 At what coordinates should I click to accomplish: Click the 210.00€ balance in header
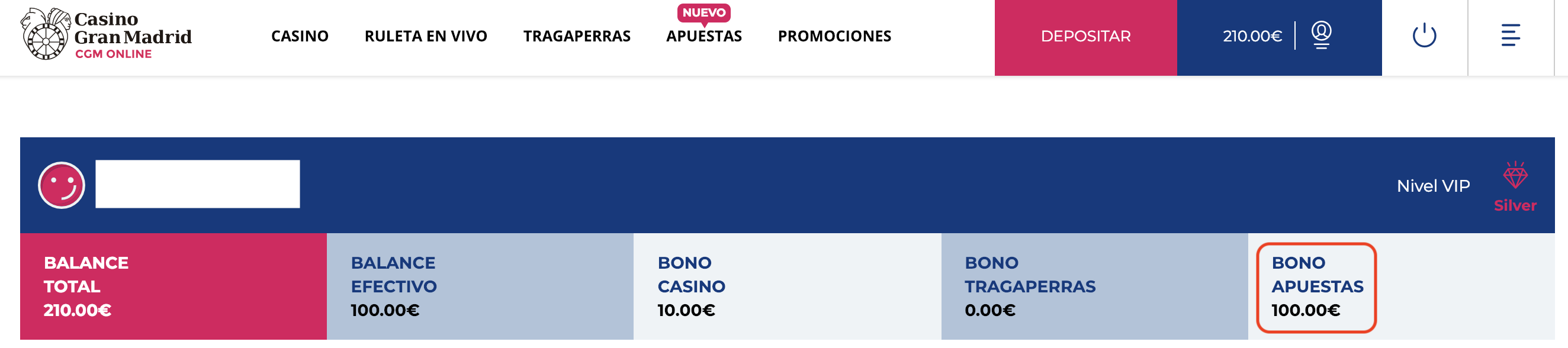(x=1252, y=37)
